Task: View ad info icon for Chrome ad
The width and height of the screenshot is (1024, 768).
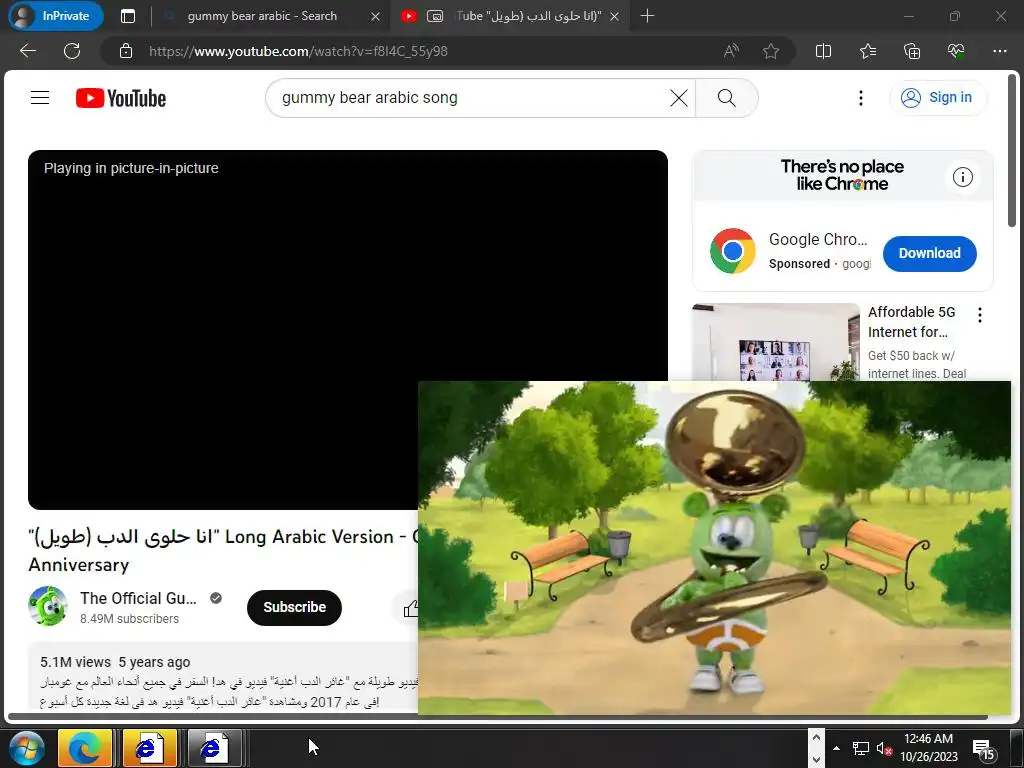Action: point(963,177)
